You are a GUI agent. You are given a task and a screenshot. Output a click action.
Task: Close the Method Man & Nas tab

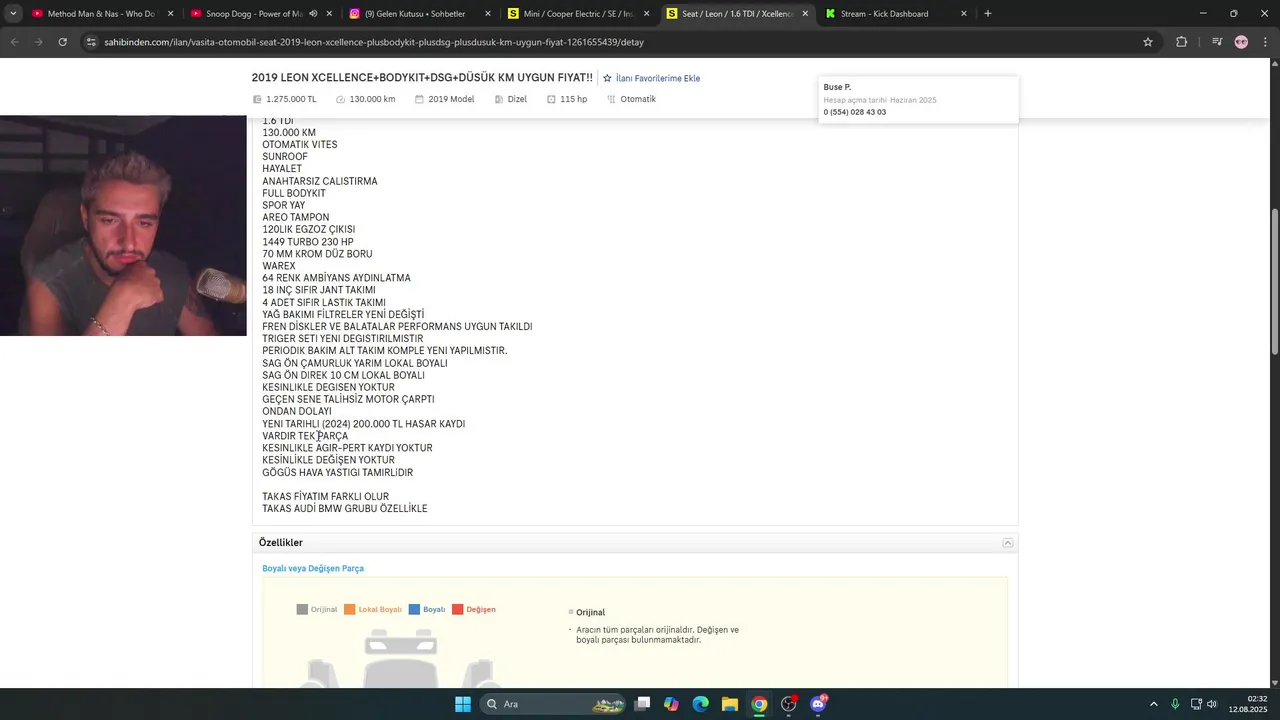170,14
